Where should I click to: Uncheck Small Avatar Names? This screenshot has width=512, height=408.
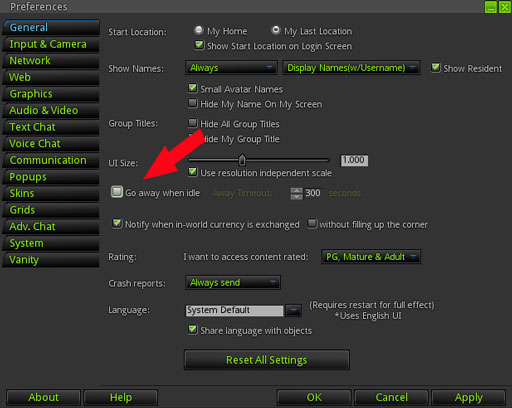point(192,88)
